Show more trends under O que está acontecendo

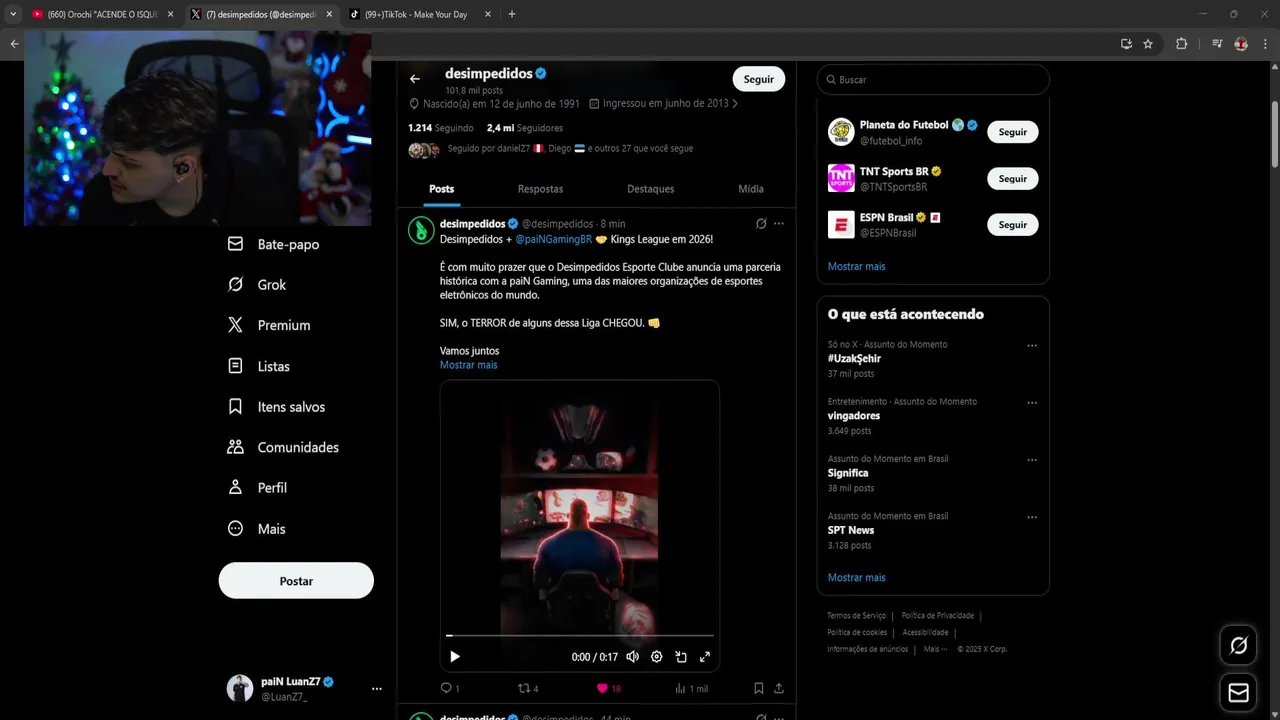pos(856,577)
